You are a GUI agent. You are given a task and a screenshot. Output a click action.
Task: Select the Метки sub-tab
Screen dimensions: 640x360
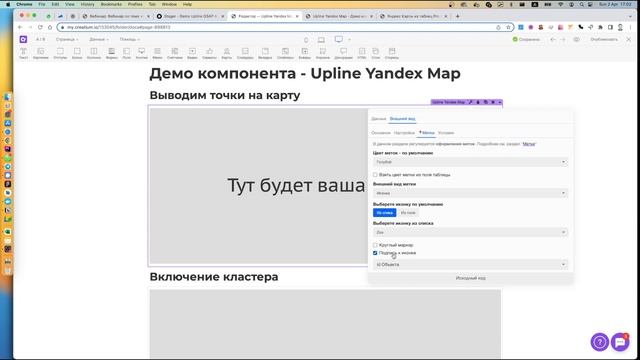click(427, 133)
